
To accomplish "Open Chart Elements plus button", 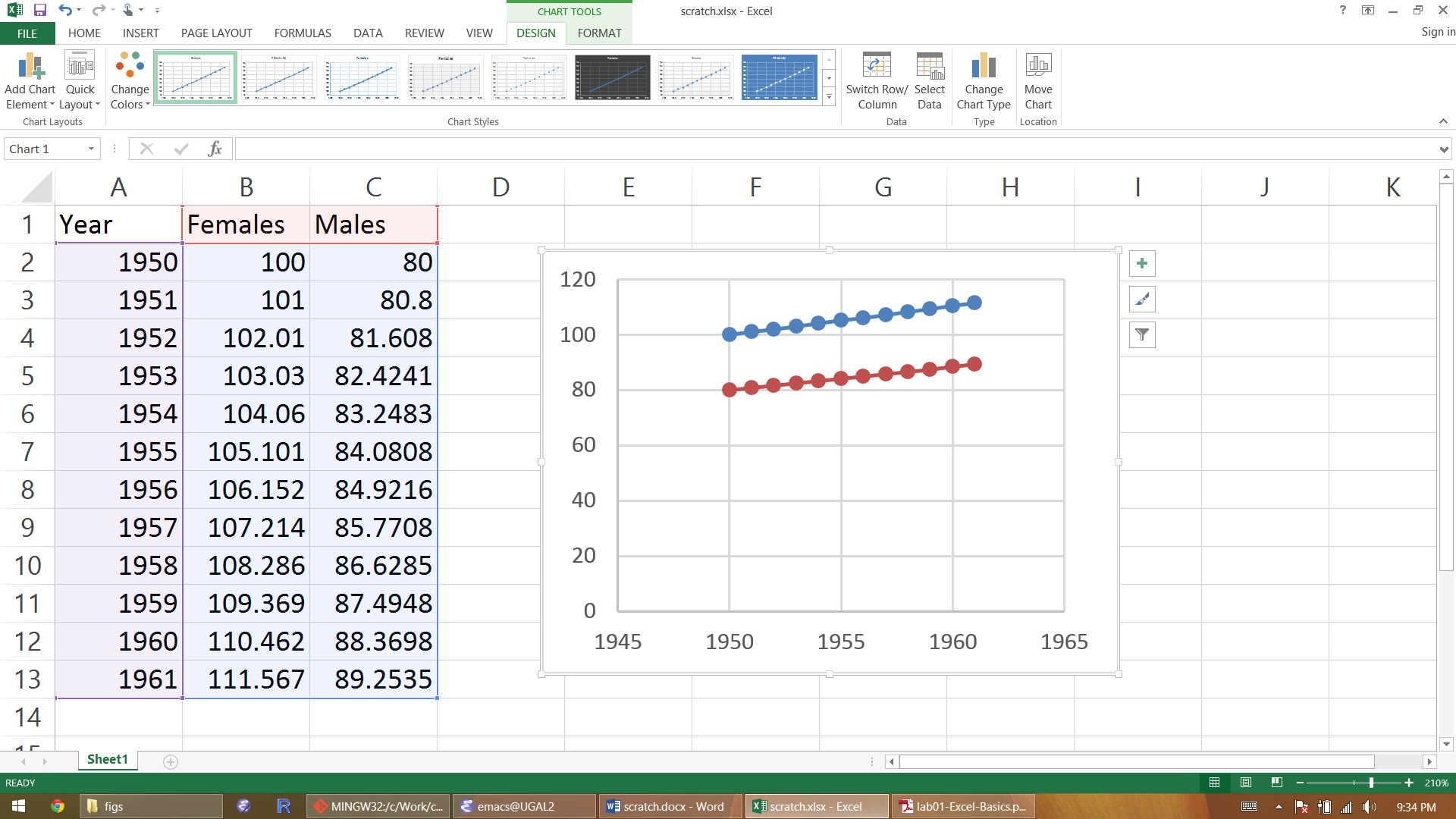I will pos(1142,264).
